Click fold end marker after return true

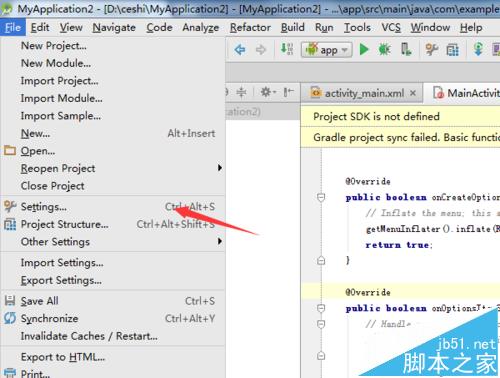coord(321,260)
